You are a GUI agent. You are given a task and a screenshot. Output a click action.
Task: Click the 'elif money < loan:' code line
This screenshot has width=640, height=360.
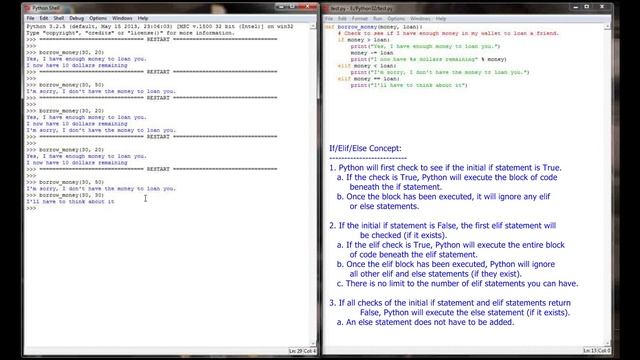tap(367, 66)
